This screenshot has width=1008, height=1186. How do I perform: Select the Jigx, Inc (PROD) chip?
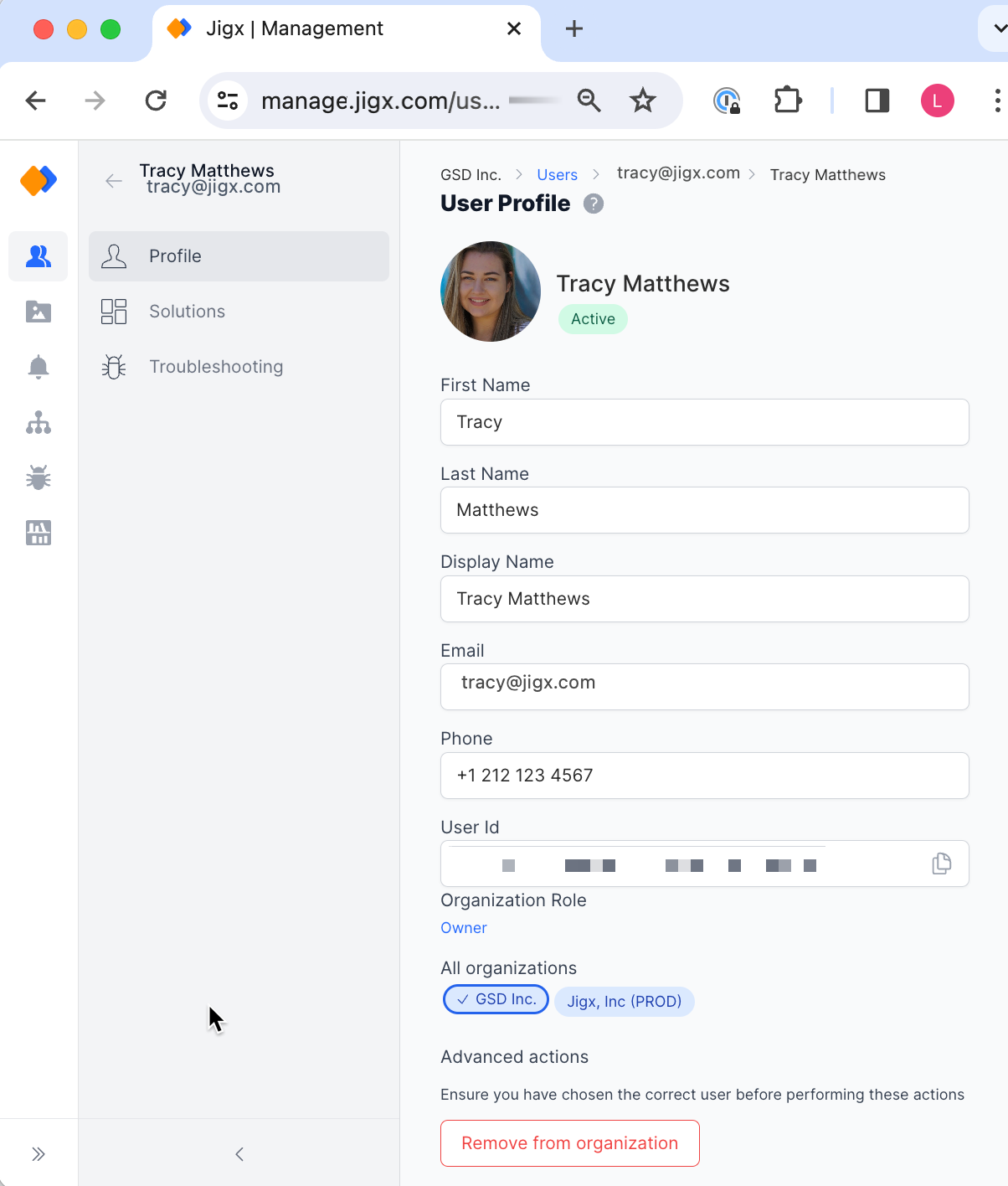[x=625, y=1002]
